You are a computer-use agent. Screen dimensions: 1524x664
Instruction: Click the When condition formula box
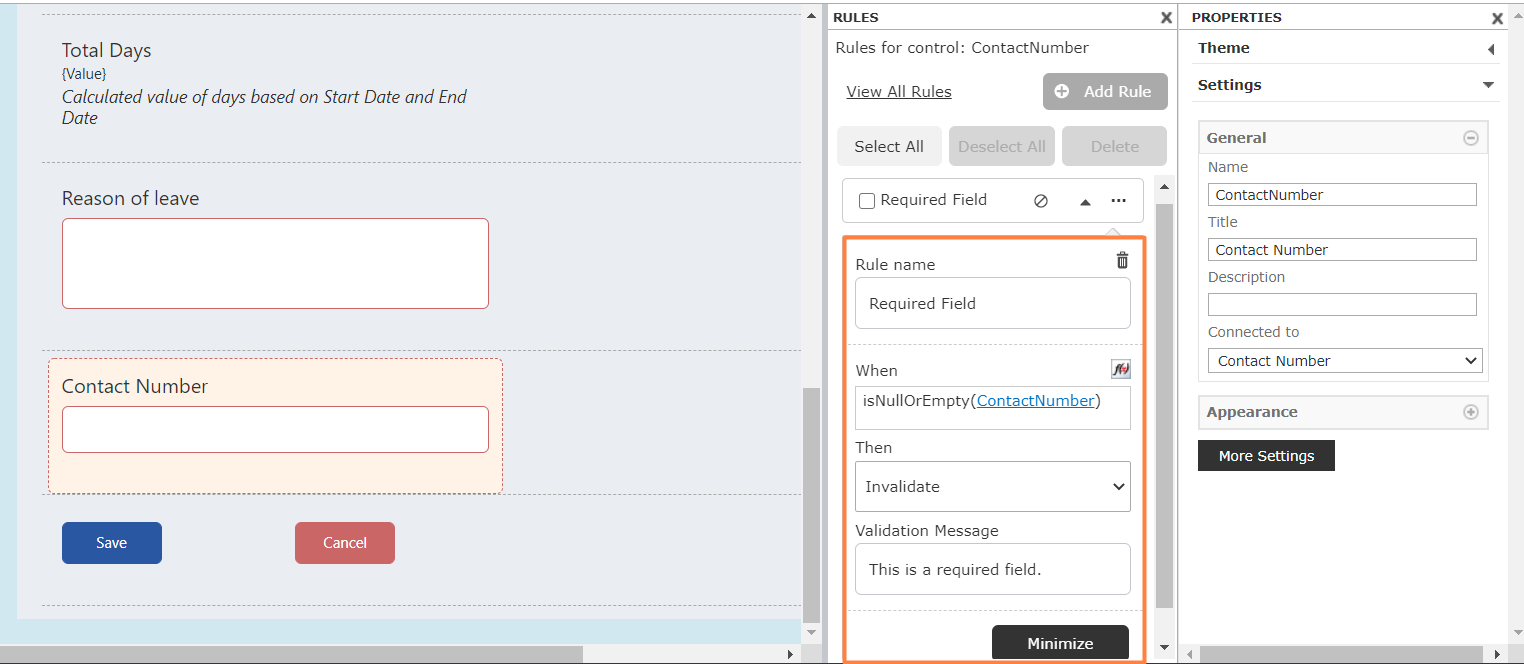point(993,408)
